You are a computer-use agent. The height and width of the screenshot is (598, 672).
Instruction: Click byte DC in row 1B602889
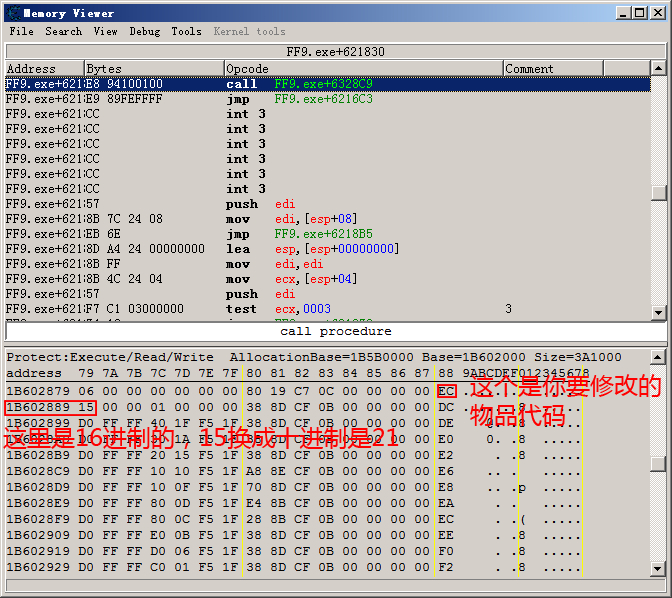[446, 407]
